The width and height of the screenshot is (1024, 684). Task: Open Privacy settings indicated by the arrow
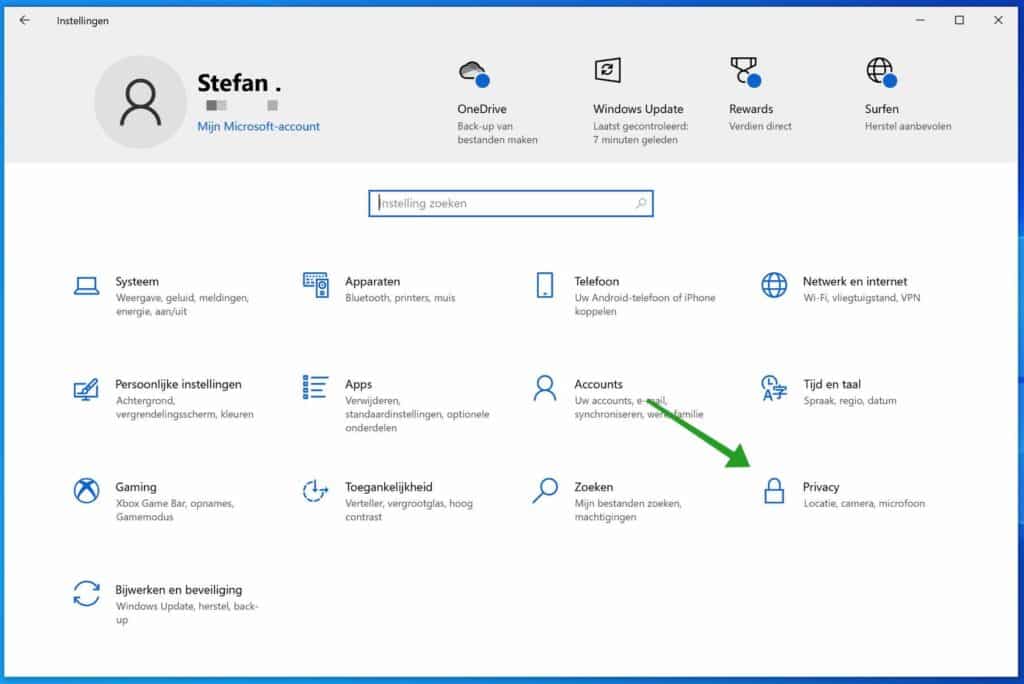coord(822,488)
